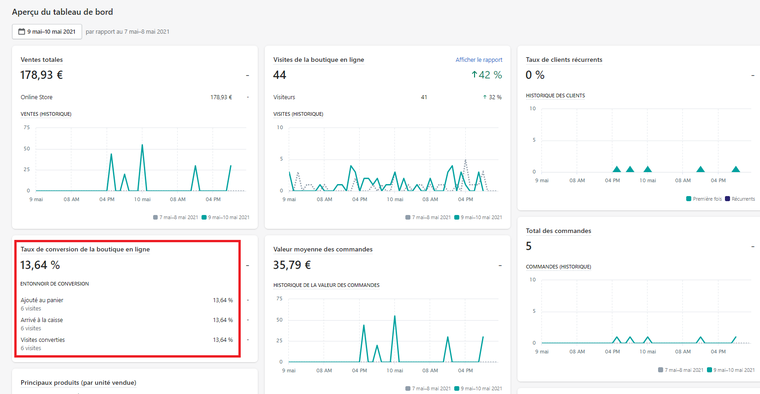Screen dimensions: 760x394
Task: Click the Principaux produits (par unité vendue) heading
Action: tap(78, 382)
